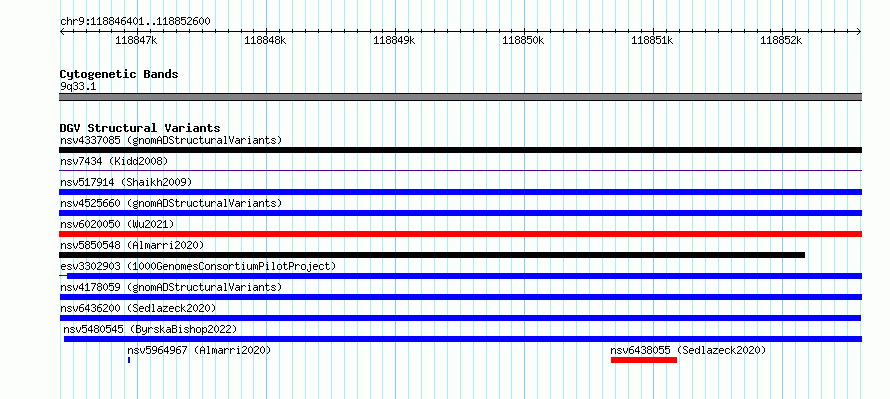Click the nsv4525660 label text

(171, 203)
